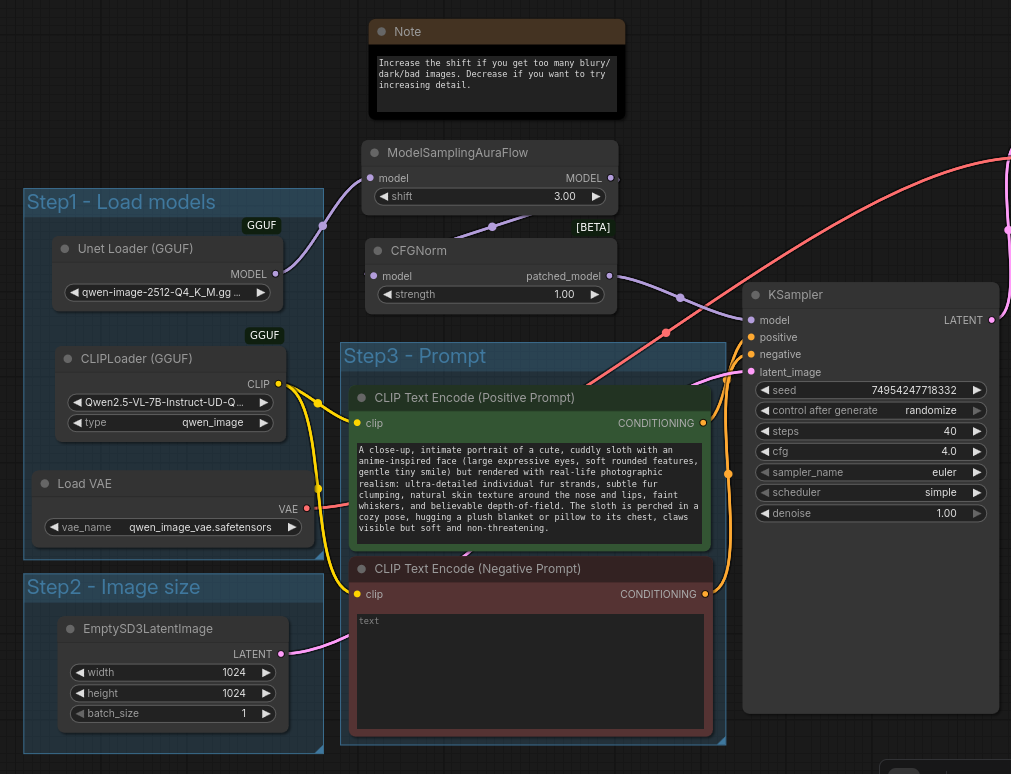Click the GGUF badge above Unet Loader

click(x=263, y=226)
